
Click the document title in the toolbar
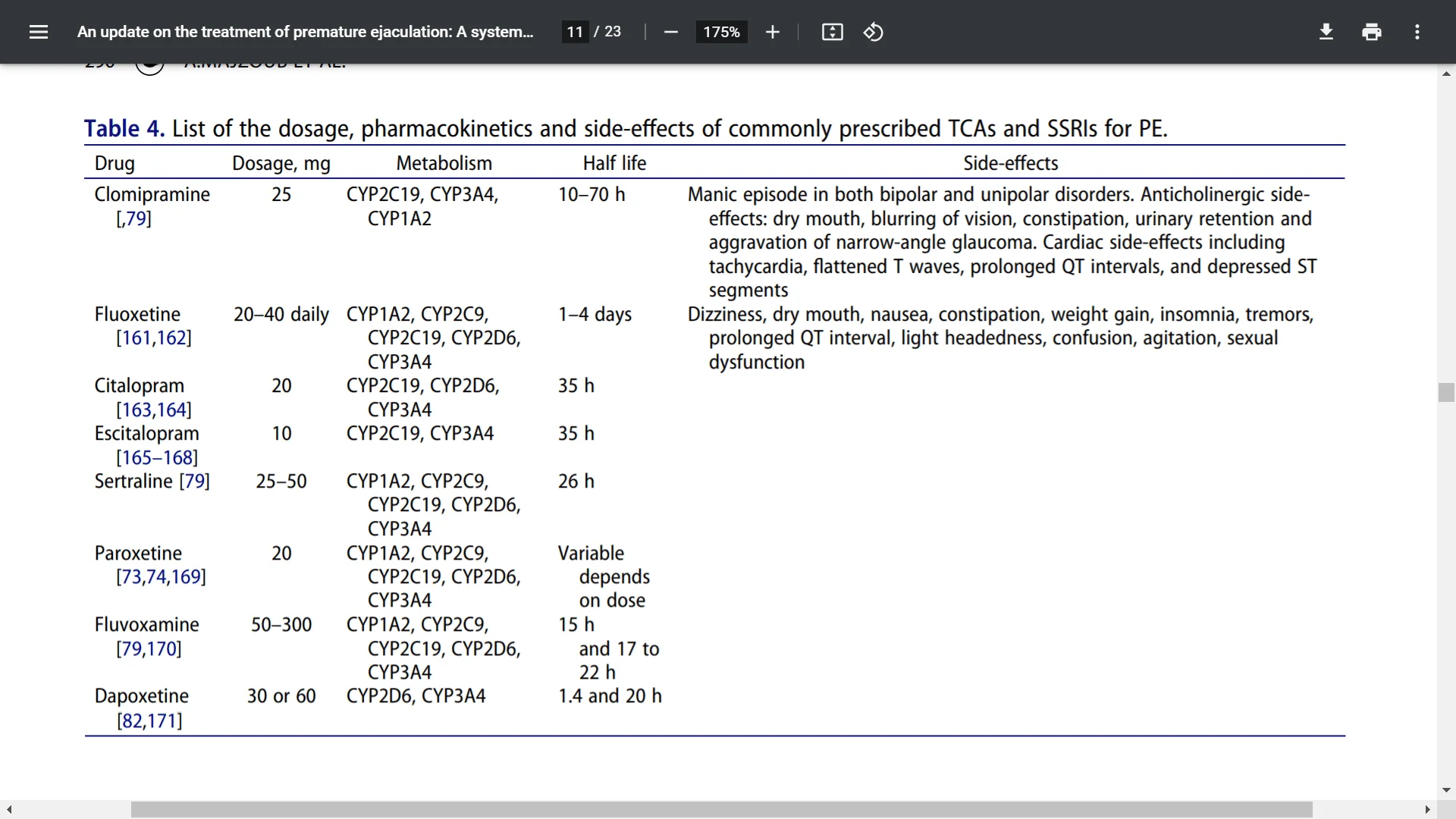tap(305, 32)
